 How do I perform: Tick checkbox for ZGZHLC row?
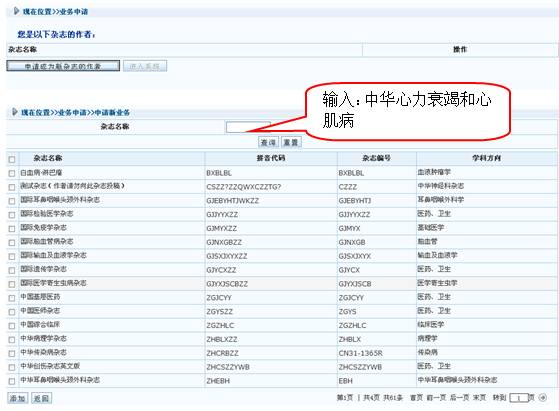click(12, 326)
